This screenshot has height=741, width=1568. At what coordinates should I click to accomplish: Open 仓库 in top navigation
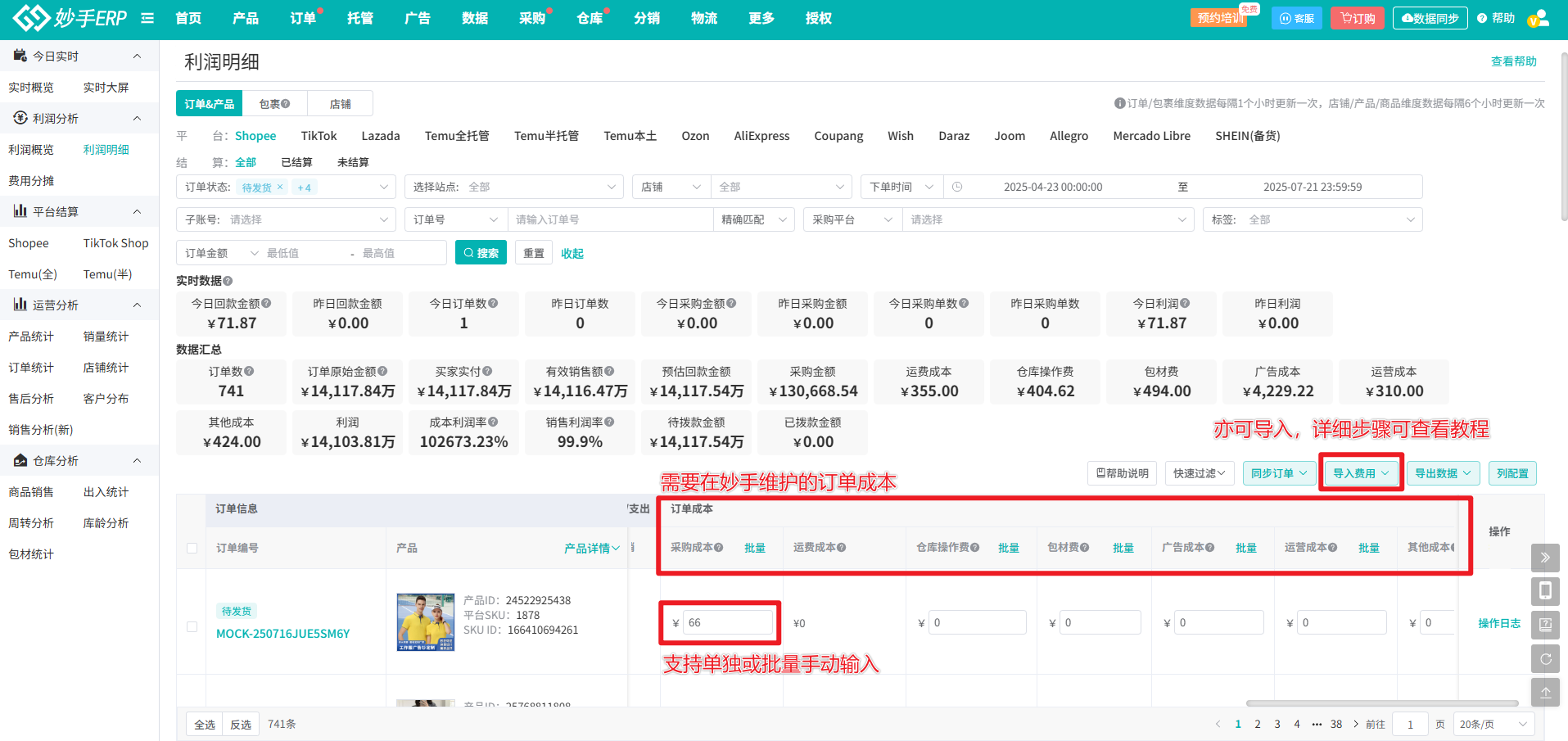coord(590,18)
